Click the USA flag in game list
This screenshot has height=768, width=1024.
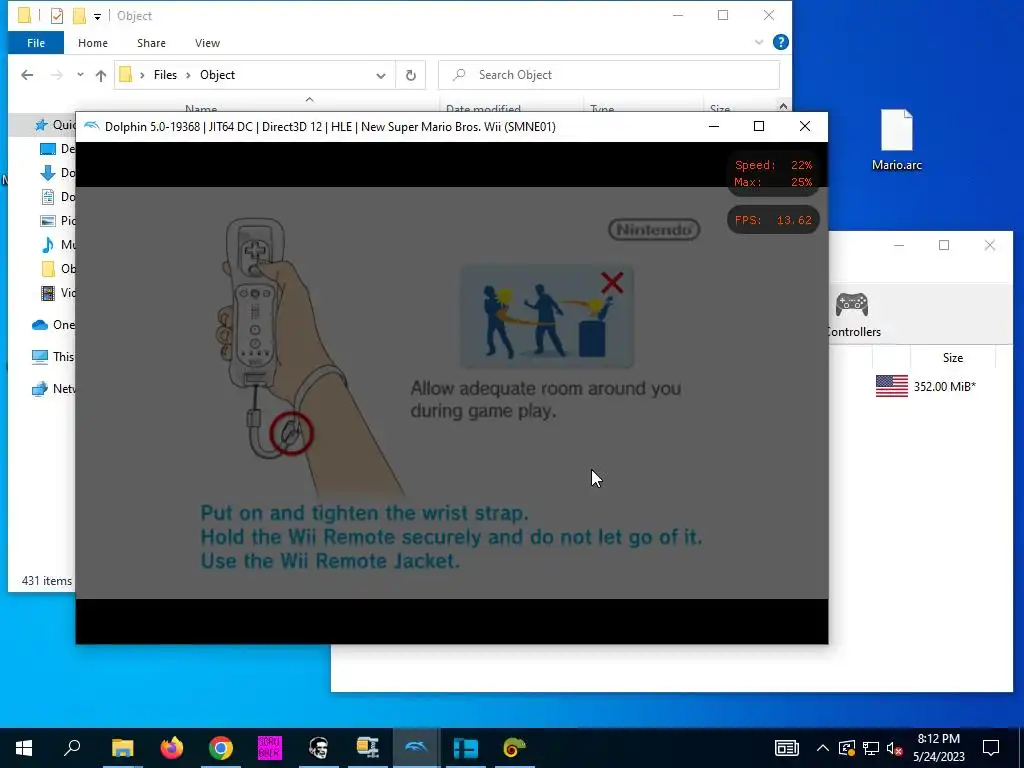coord(891,386)
